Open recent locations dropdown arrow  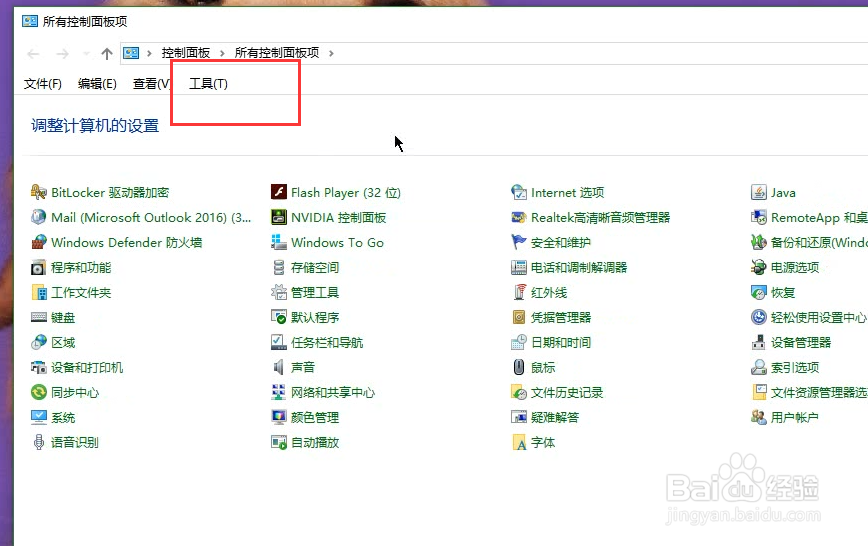(86, 54)
